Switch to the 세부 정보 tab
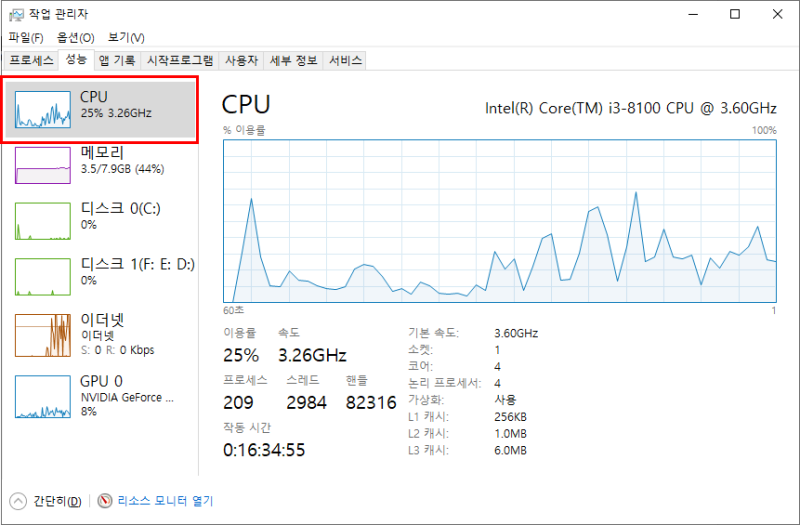 pyautogui.click(x=293, y=60)
